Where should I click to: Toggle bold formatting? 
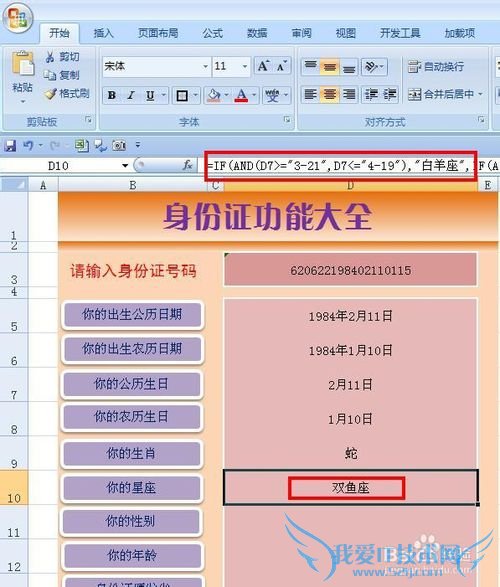click(112, 95)
